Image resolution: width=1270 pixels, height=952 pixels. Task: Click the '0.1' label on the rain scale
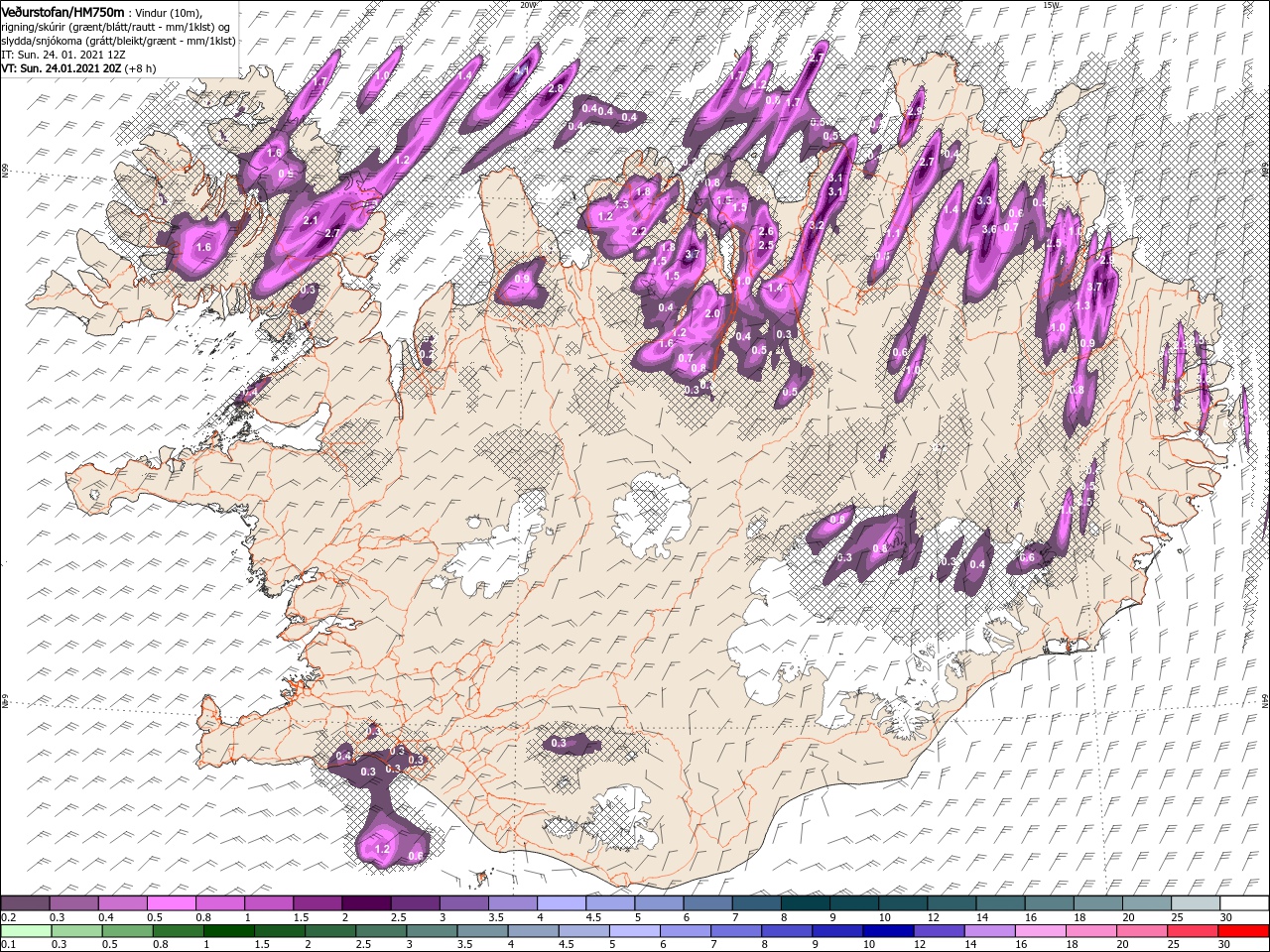8,945
